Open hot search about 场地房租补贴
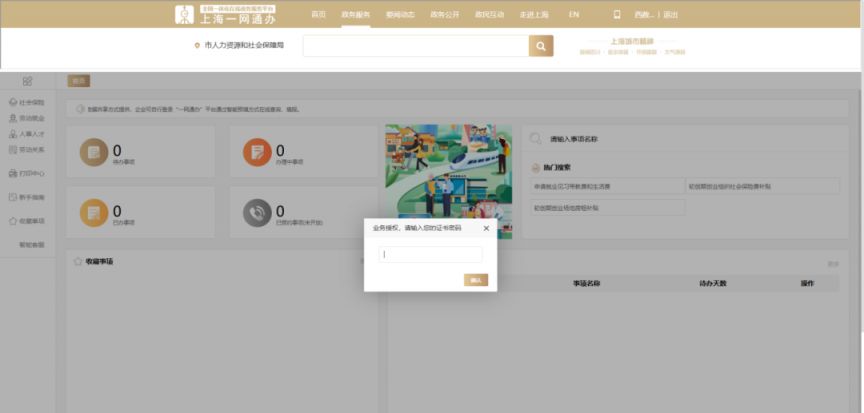This screenshot has height=413, width=864. point(608,208)
